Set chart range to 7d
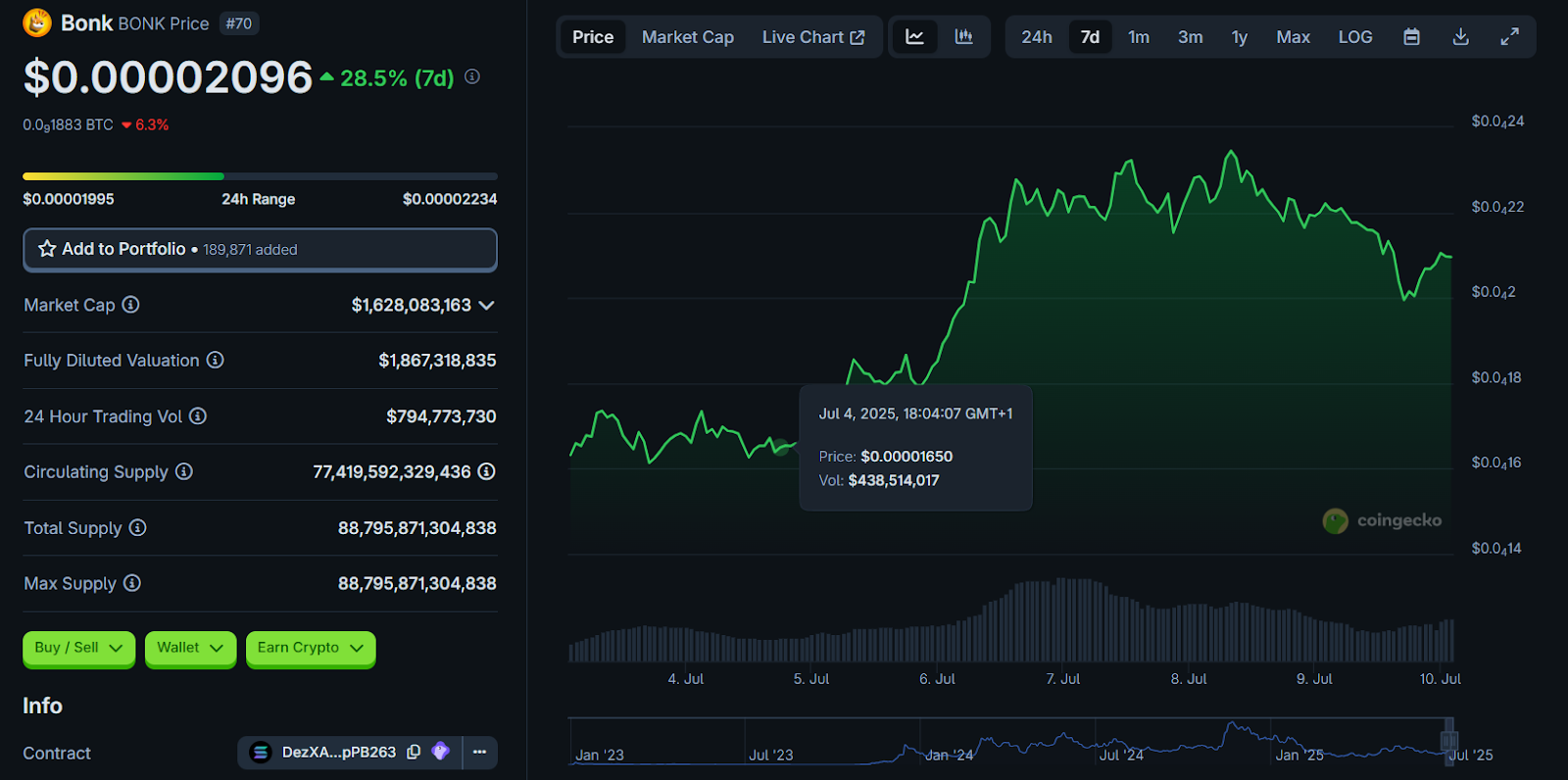The image size is (1568, 780). (x=1090, y=37)
